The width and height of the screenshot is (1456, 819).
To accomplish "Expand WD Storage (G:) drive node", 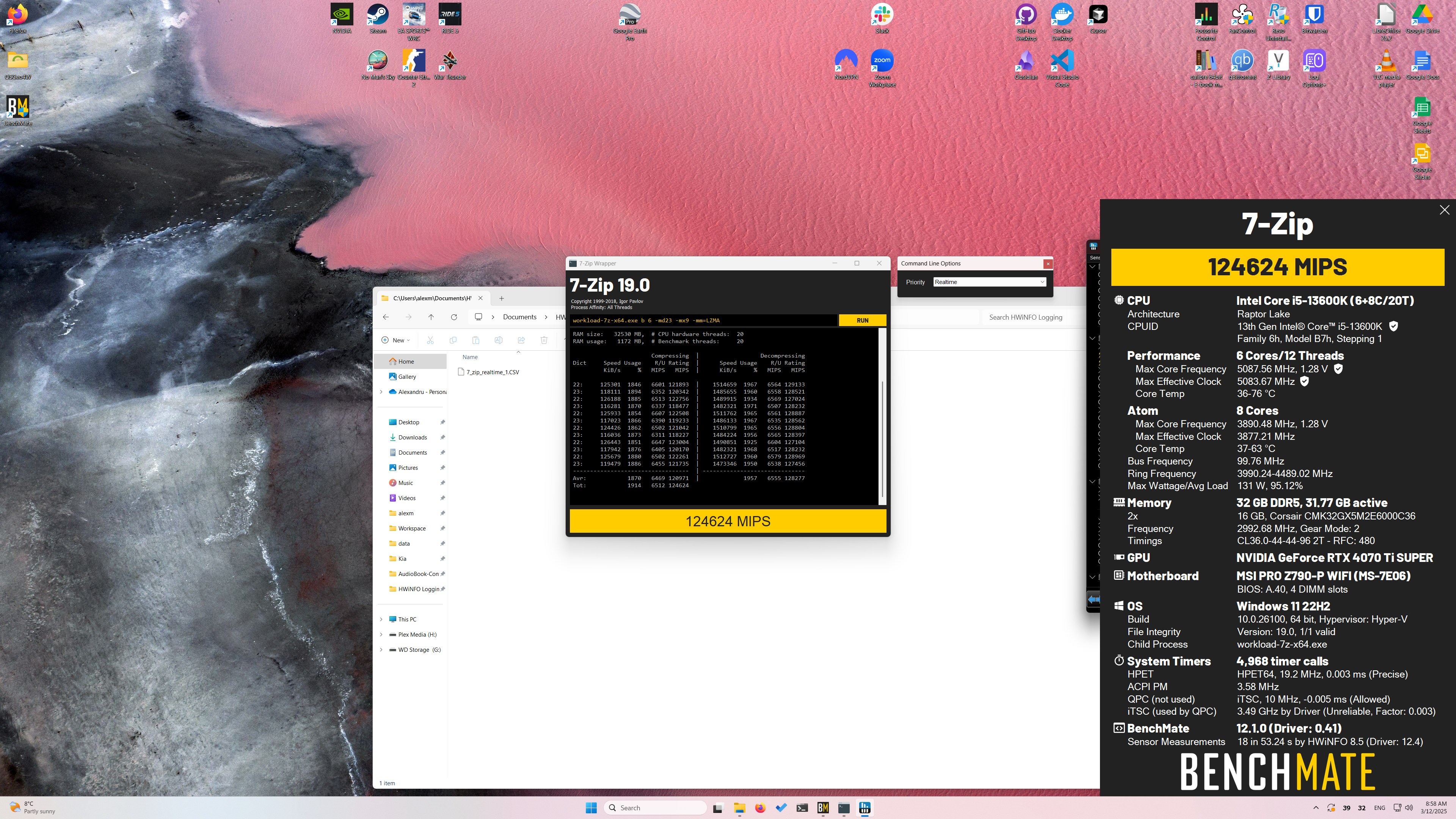I will pyautogui.click(x=381, y=650).
